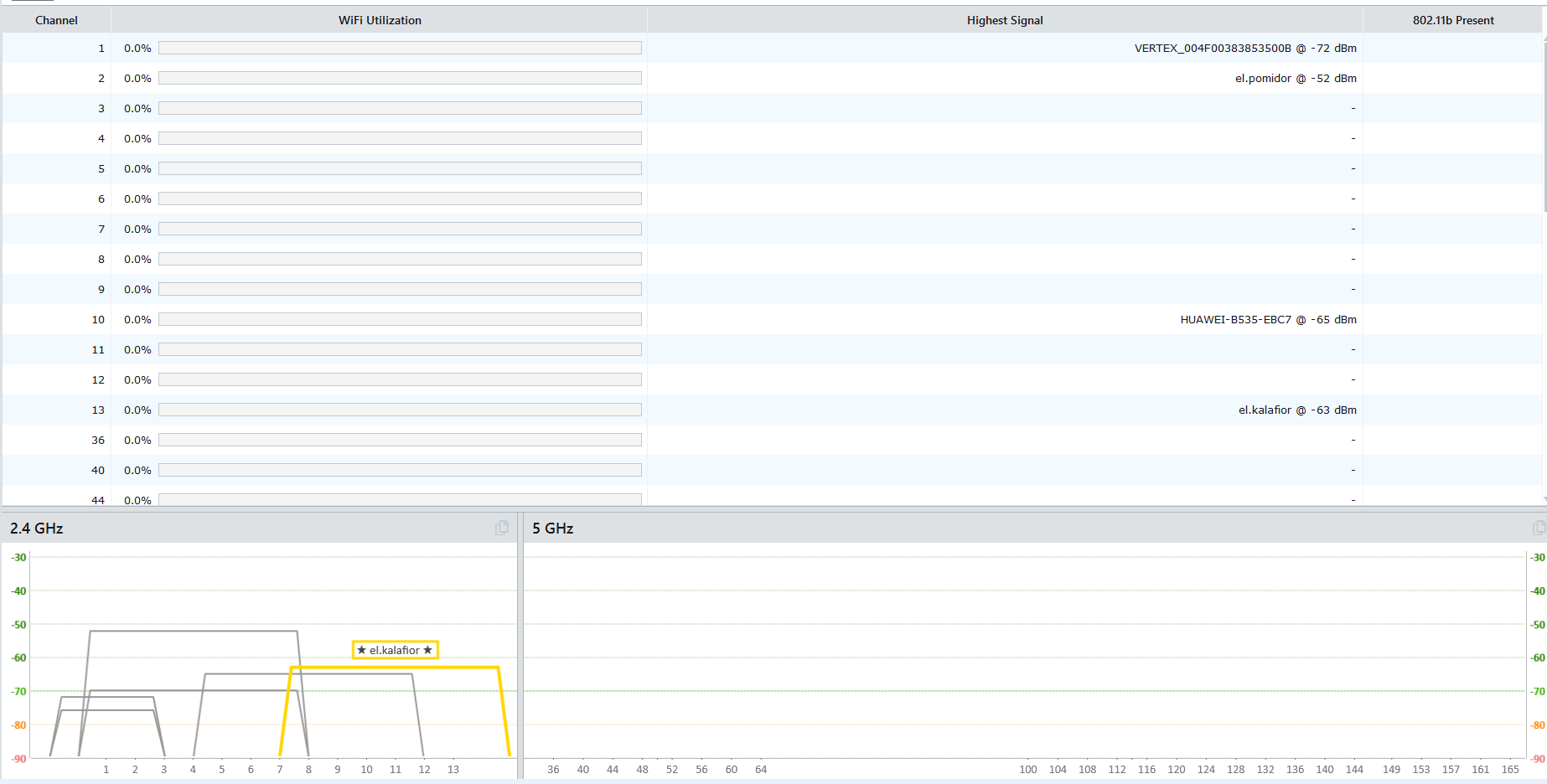
Task: Click channel number 9 in the table
Action: coord(101,289)
